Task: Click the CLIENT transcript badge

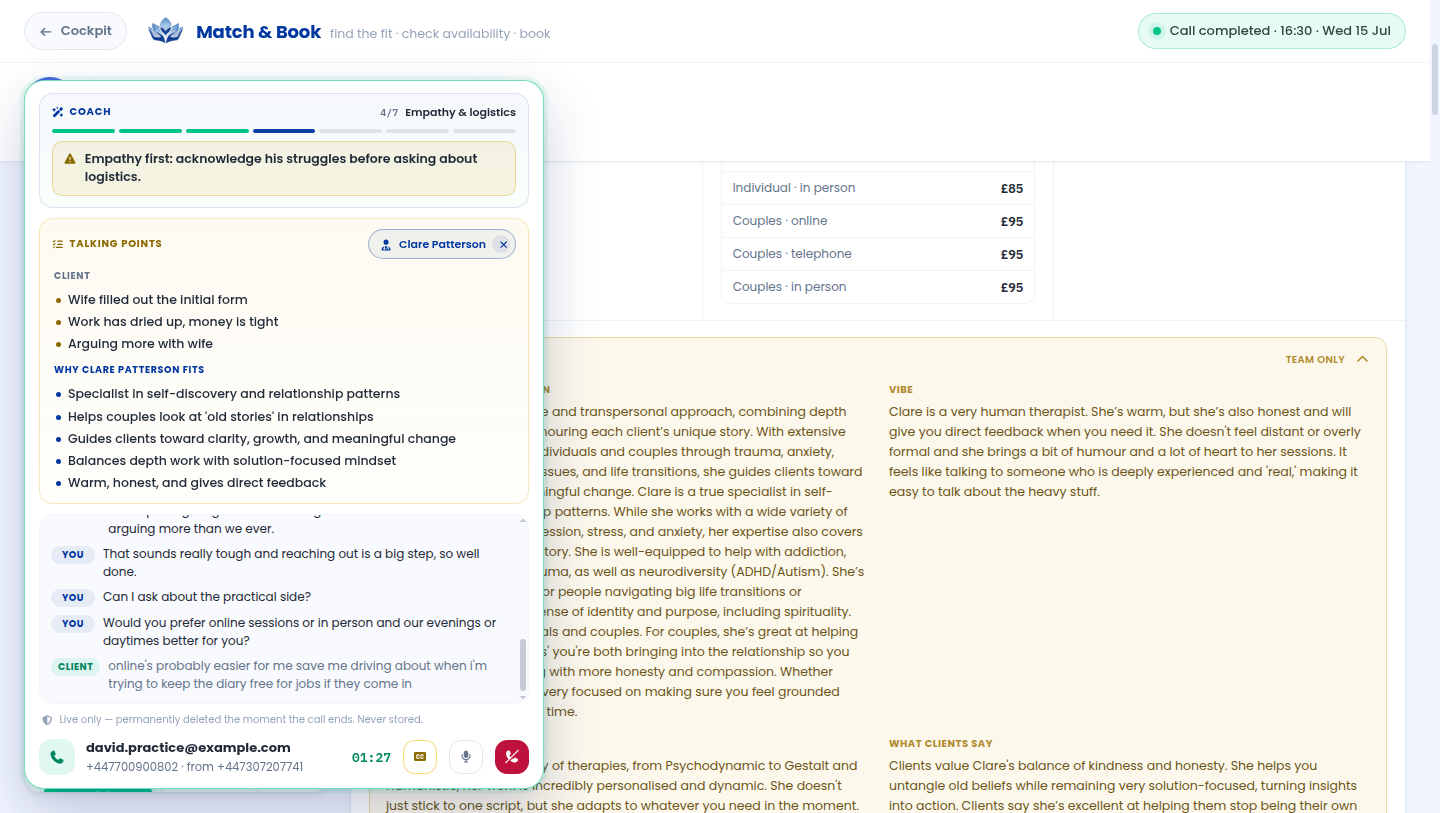Action: (75, 667)
